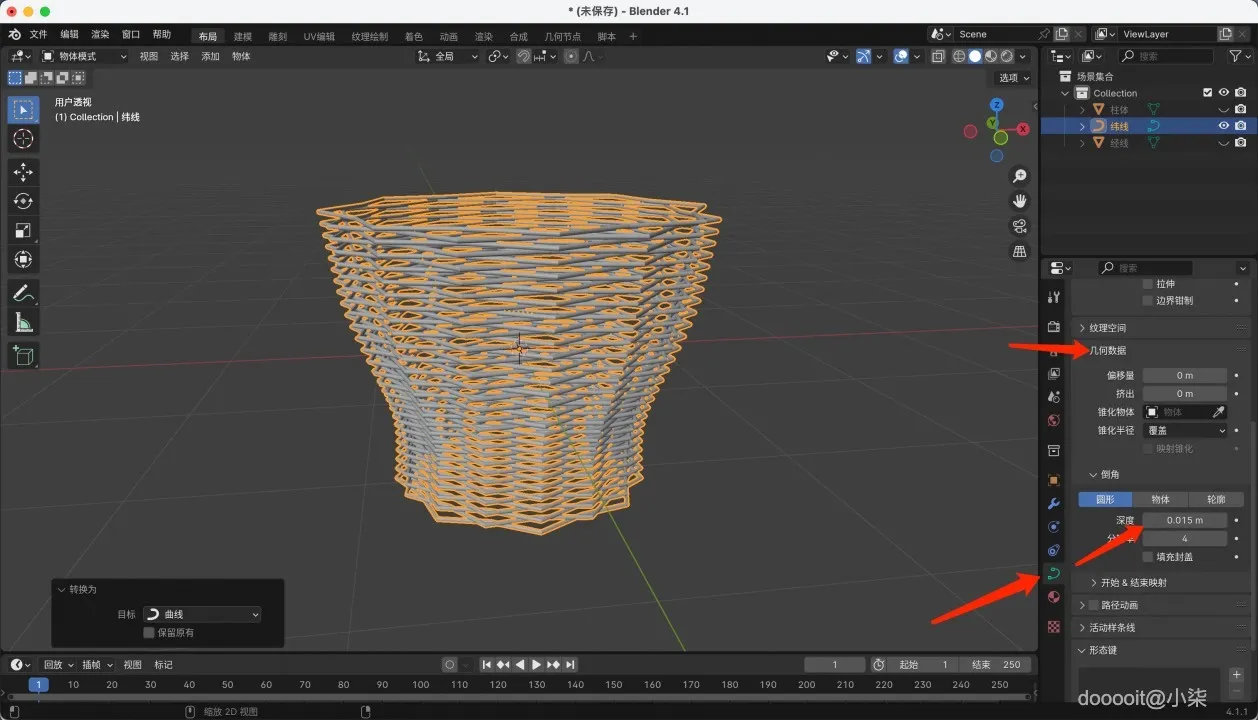
Task: Activate the Cursor tool
Action: point(23,138)
